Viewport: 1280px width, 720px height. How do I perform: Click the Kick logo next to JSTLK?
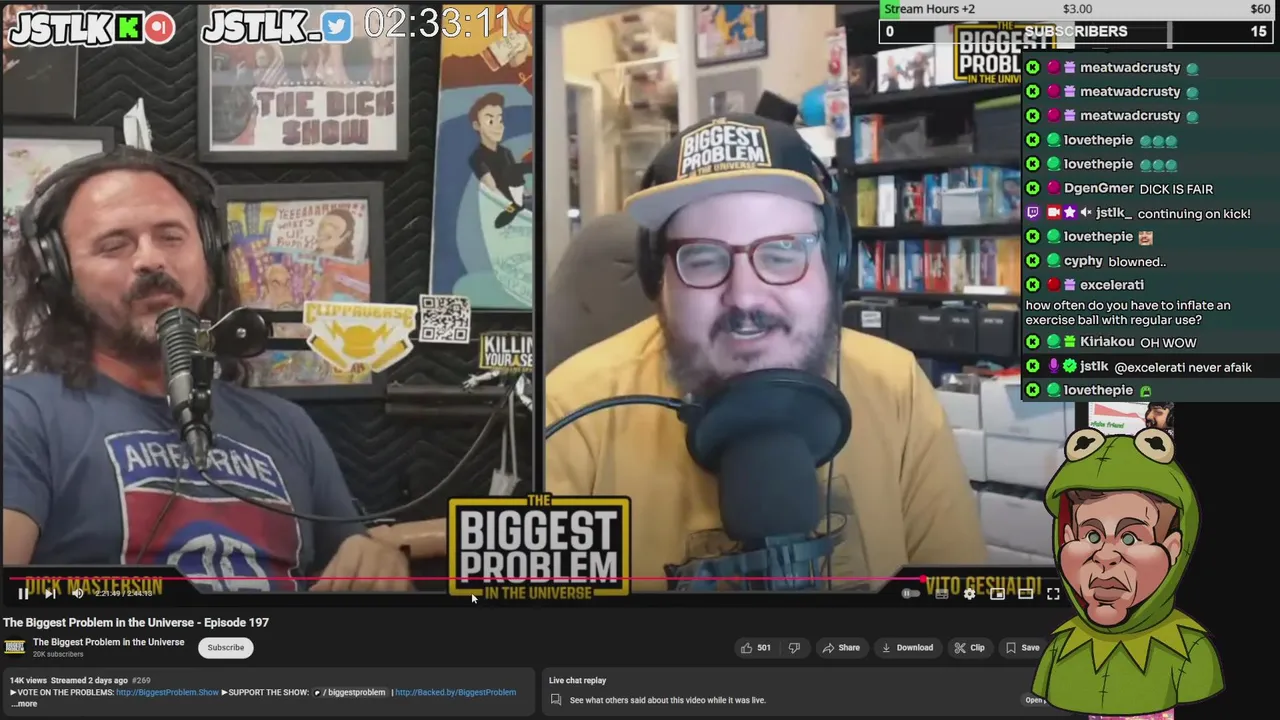pos(129,28)
